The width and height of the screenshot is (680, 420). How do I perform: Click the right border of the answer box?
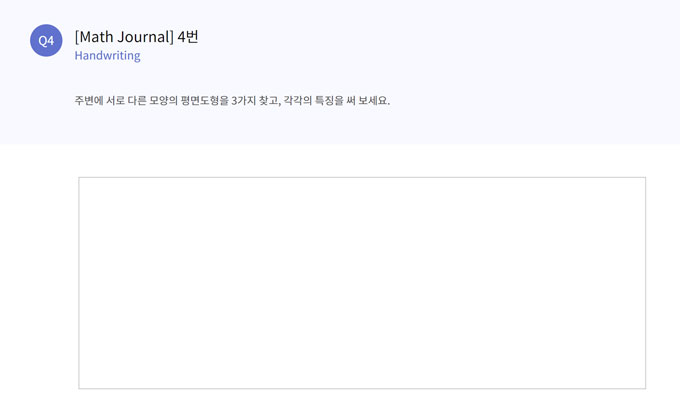point(645,283)
